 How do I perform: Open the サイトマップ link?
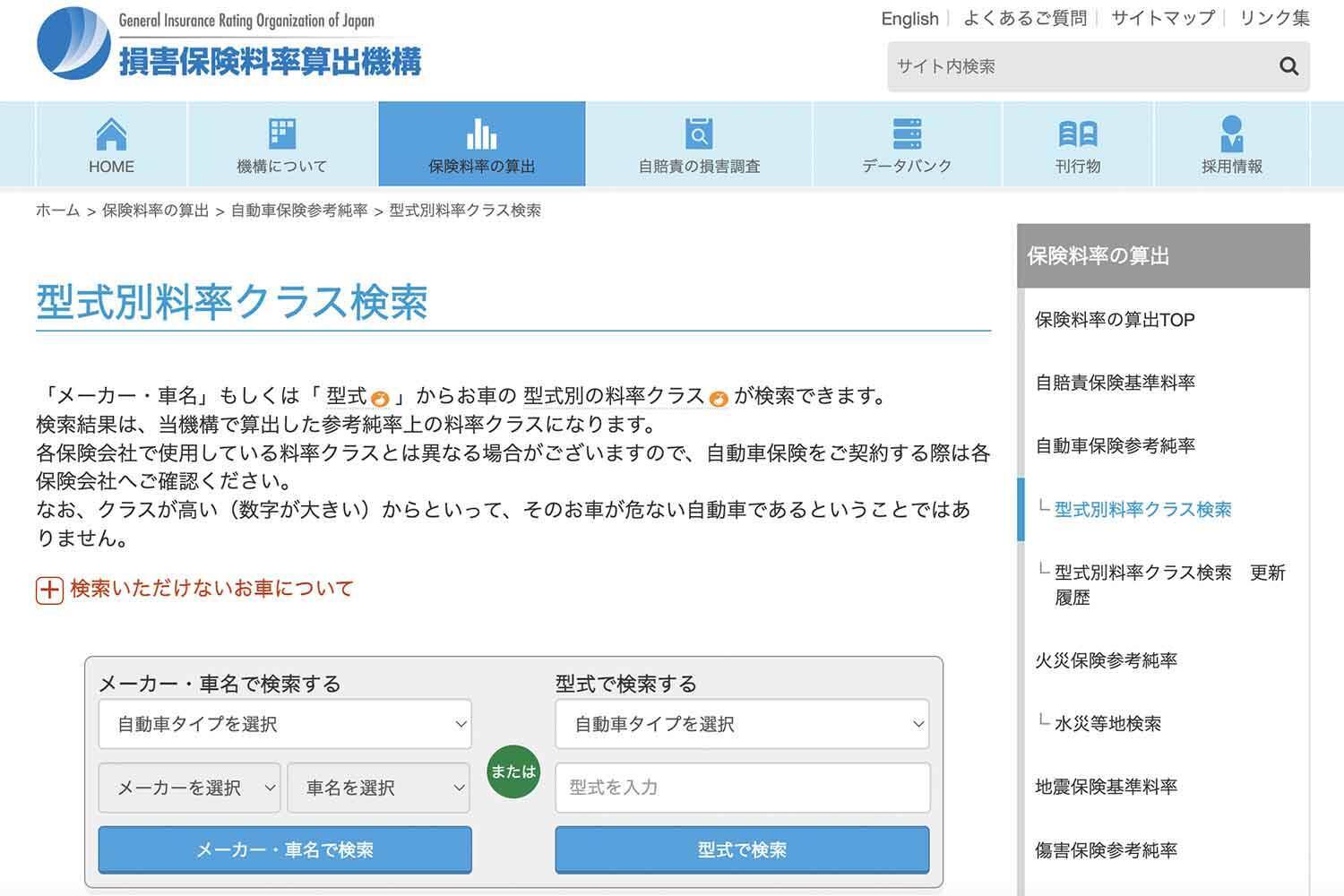point(1163,18)
